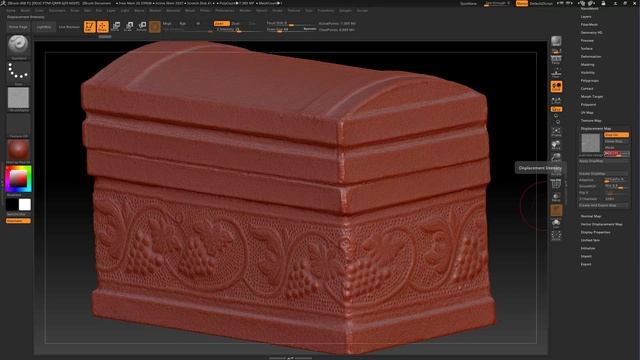Click the Live Boolean button
This screenshot has height=360, width=640.
pyautogui.click(x=69, y=27)
